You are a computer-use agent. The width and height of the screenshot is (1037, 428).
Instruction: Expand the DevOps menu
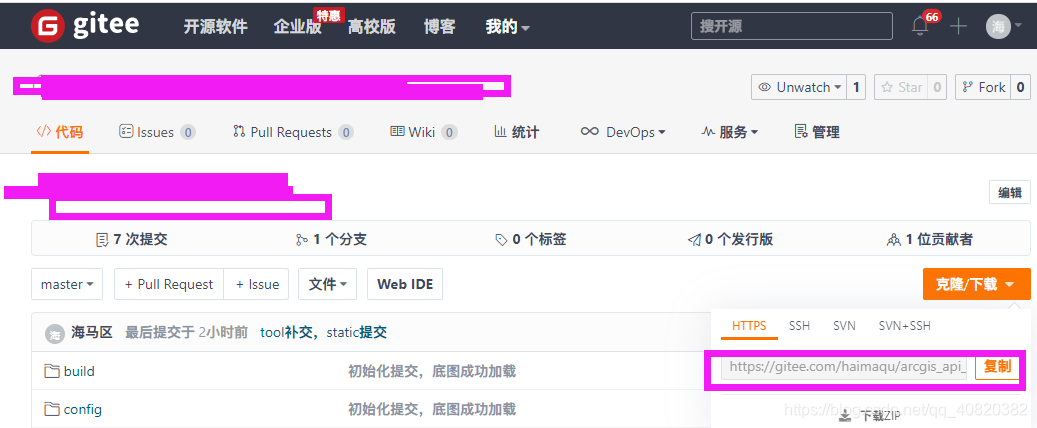click(x=622, y=132)
